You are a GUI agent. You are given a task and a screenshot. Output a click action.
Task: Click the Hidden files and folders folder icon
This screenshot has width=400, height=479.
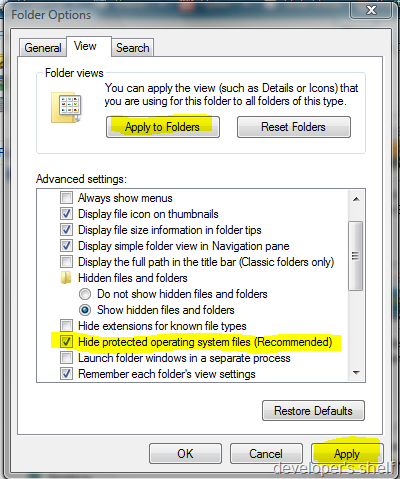coord(66,278)
